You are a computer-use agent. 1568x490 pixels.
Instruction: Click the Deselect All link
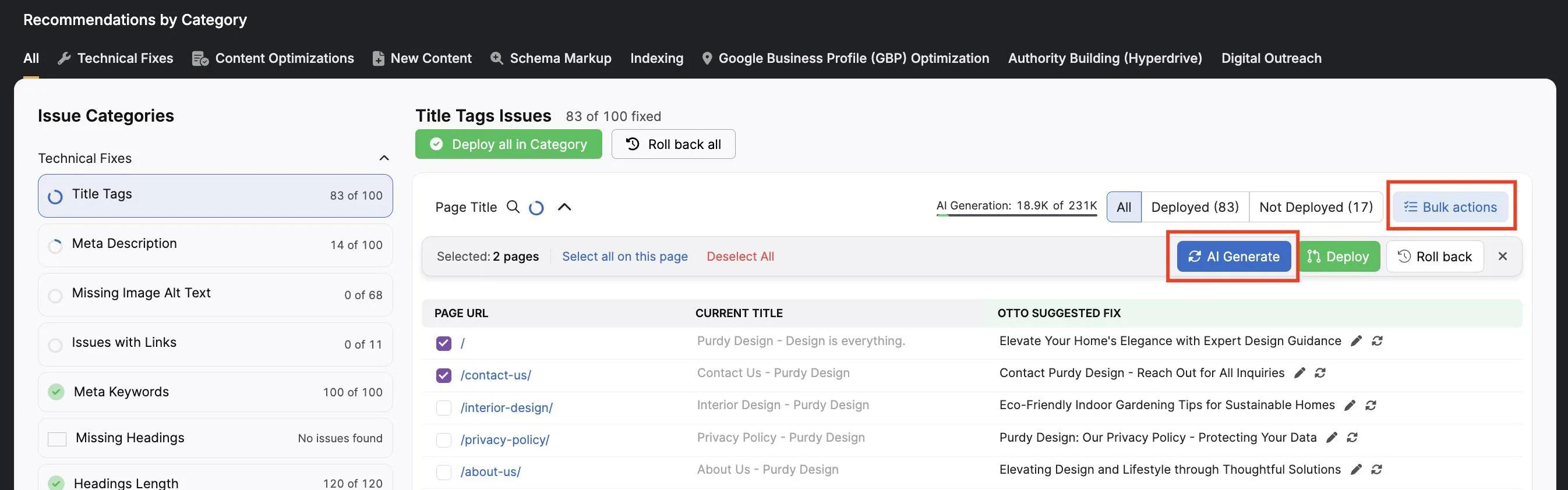[x=740, y=257]
